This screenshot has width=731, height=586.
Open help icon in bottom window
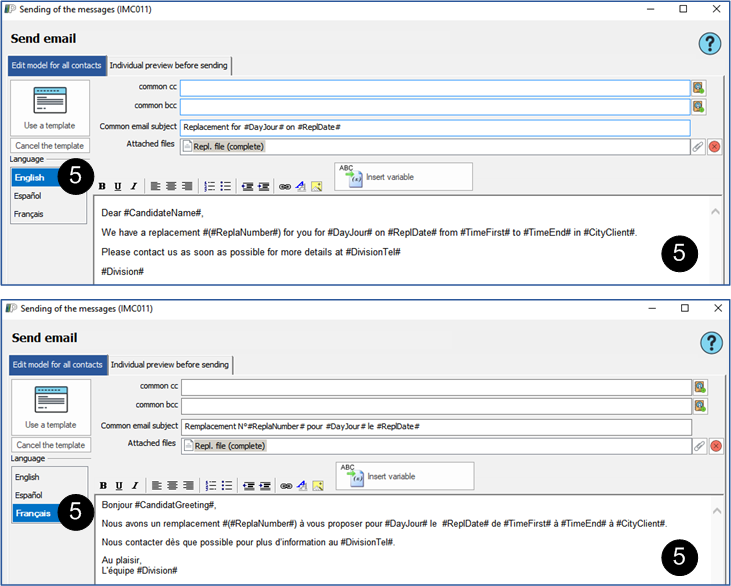pyautogui.click(x=711, y=343)
